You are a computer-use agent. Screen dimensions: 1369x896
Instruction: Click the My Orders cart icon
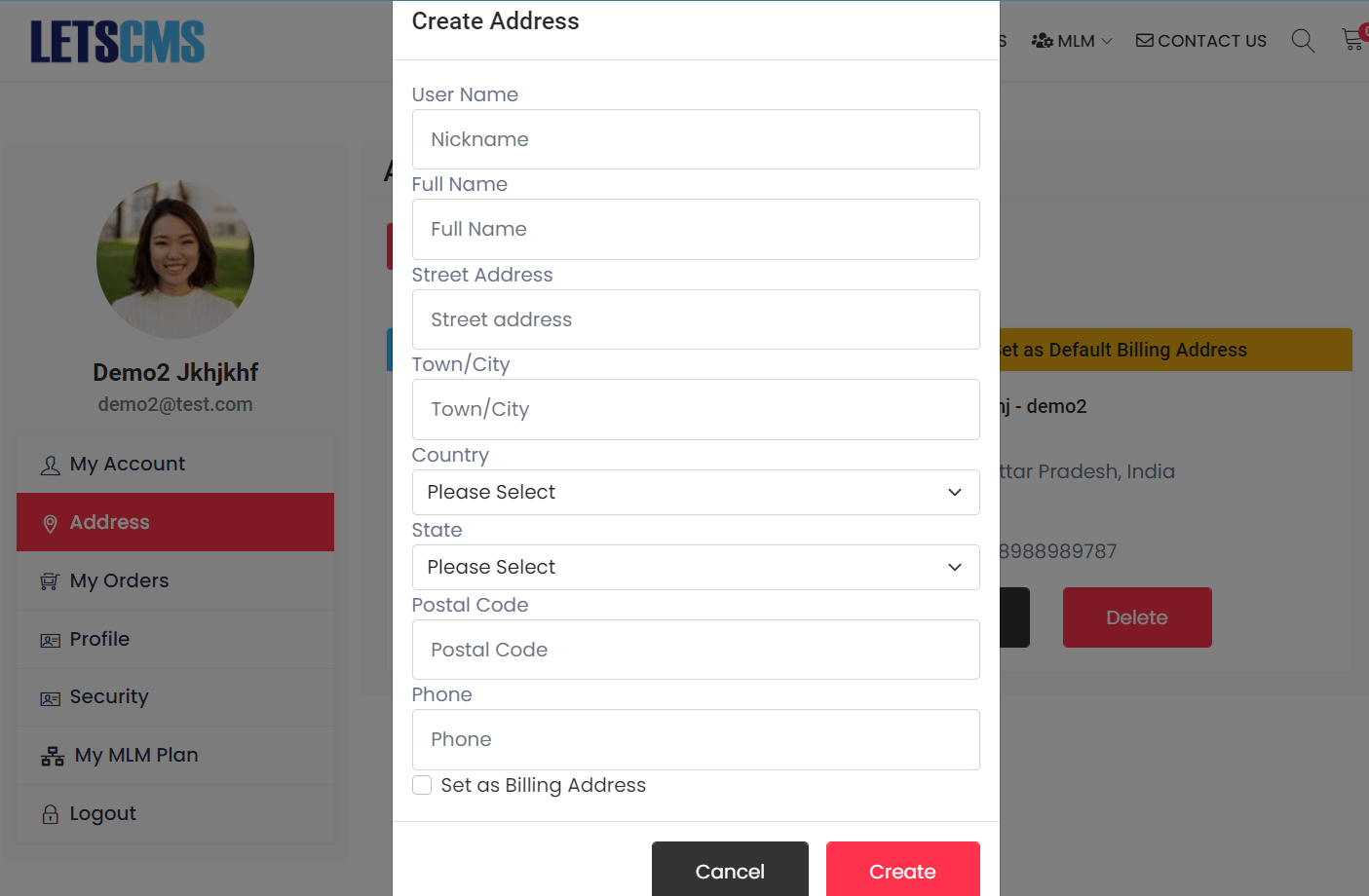click(50, 581)
